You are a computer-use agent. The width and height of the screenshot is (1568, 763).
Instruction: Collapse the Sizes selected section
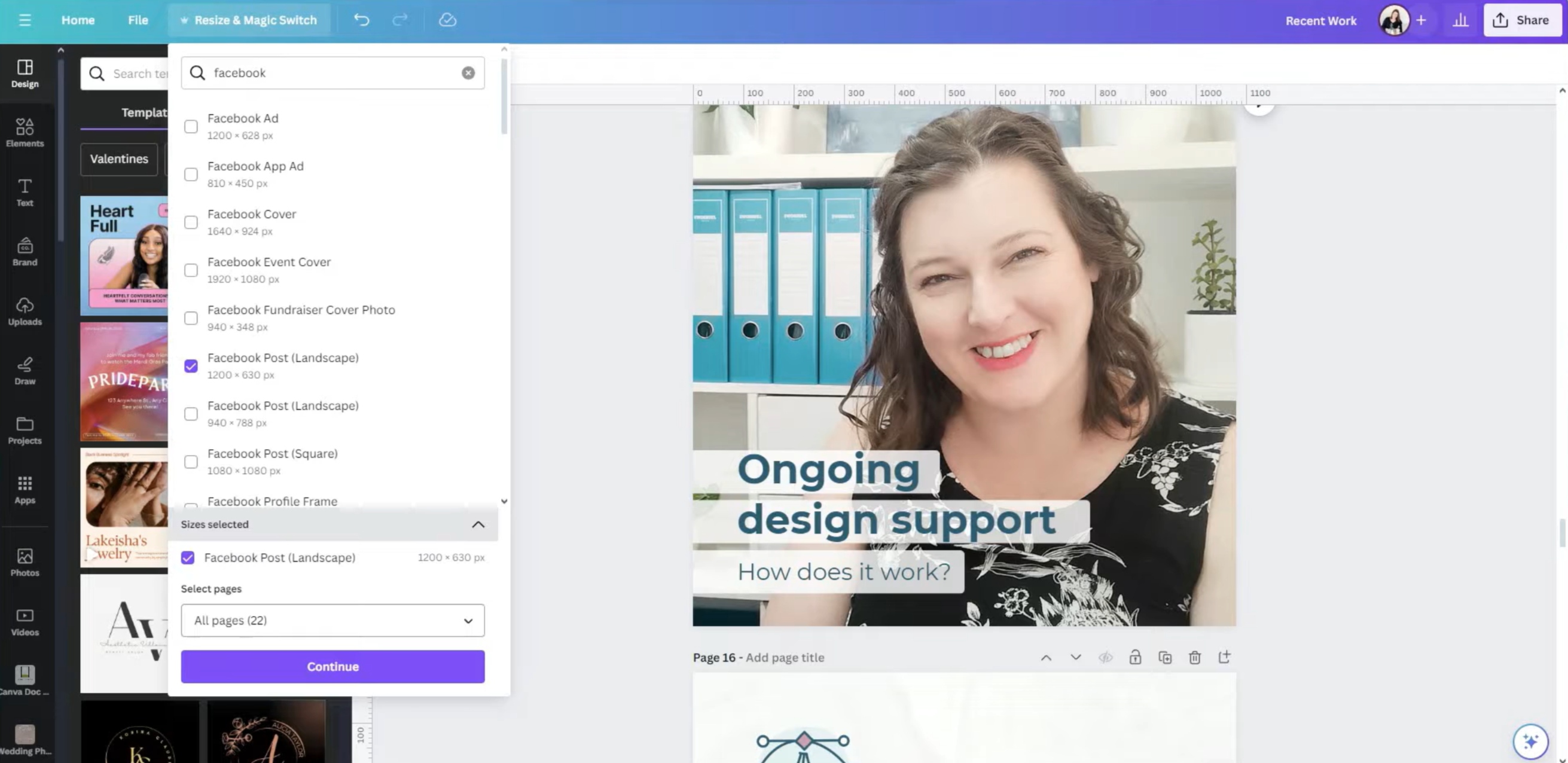(x=478, y=524)
